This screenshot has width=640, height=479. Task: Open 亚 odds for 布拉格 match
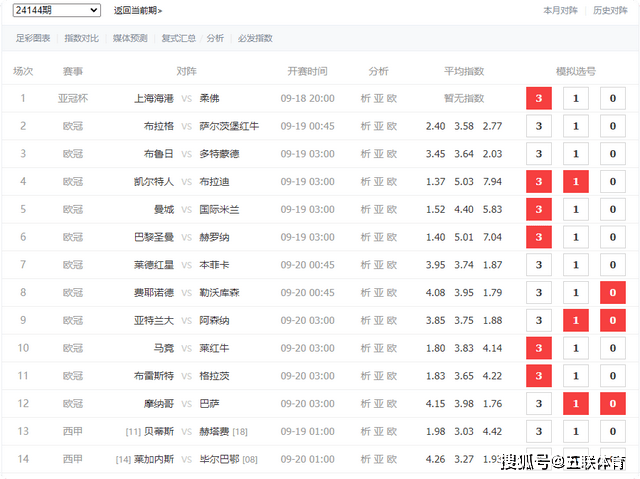point(378,126)
